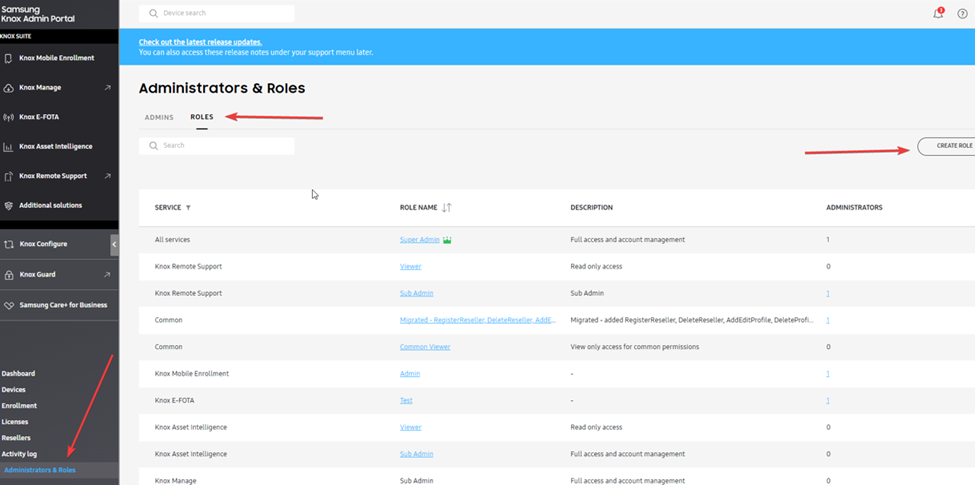The image size is (975, 485).
Task: Filter the Service column
Action: 188,208
